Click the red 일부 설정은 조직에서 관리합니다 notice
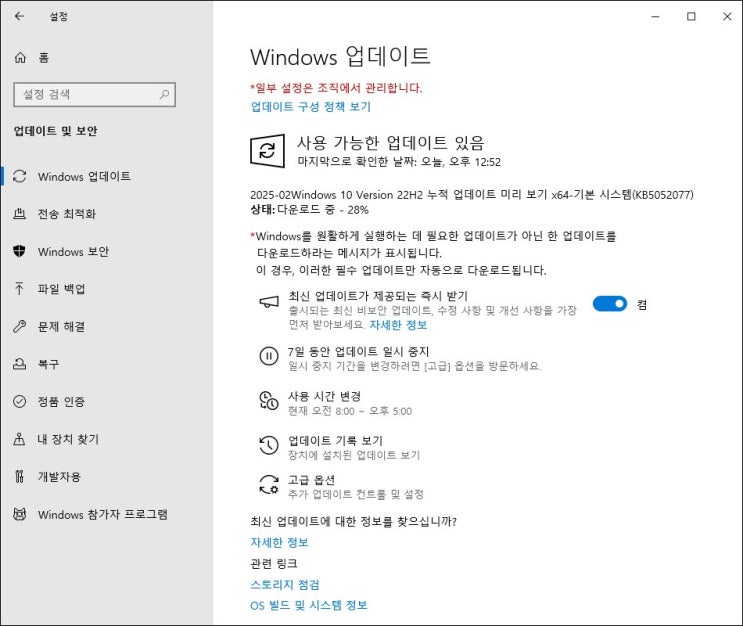This screenshot has width=743, height=626. [x=336, y=88]
